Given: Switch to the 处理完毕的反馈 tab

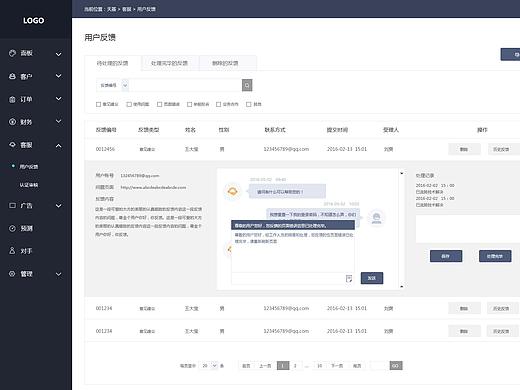Looking at the screenshot, I should click(x=169, y=63).
